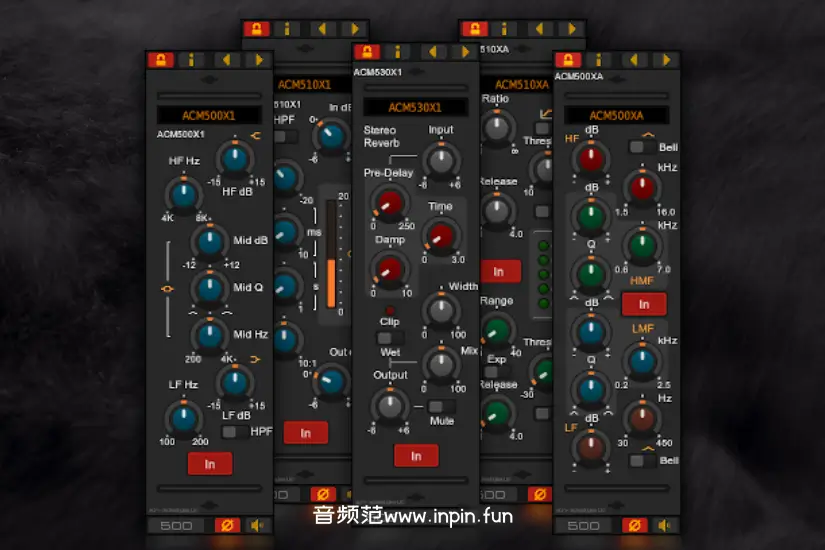Click the Mix knob on ACM530X1
The height and width of the screenshot is (550, 825).
441,364
